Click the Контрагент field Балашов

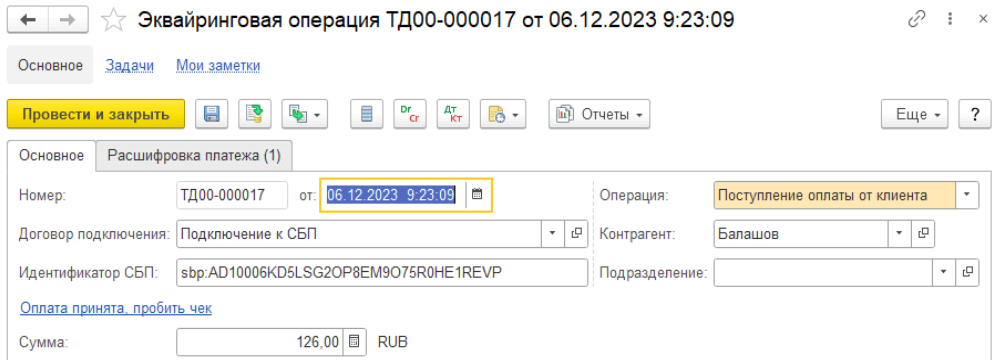pos(801,234)
